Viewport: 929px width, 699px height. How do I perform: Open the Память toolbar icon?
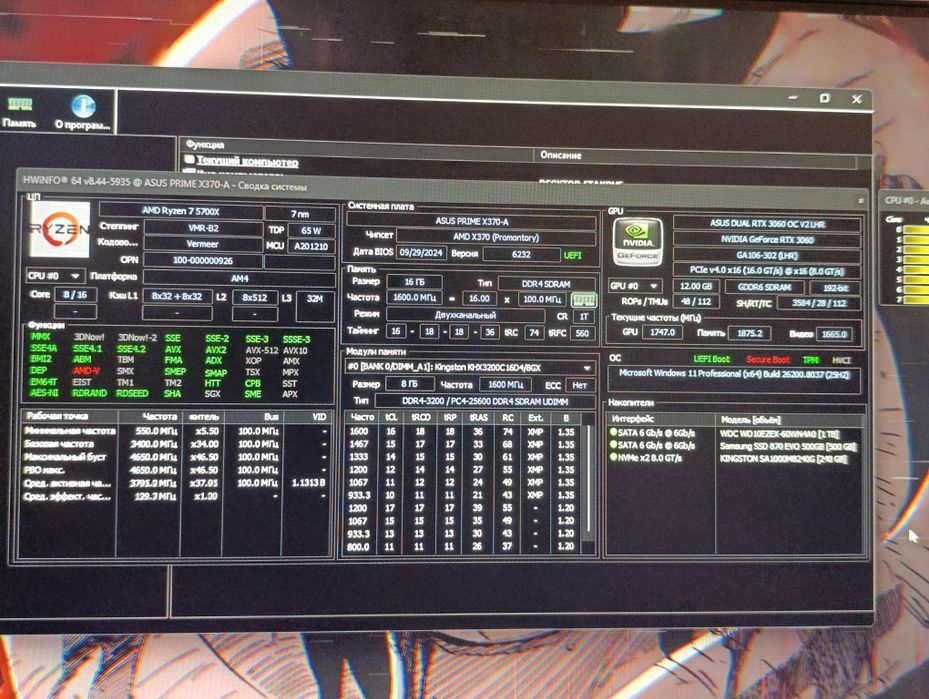coord(20,113)
